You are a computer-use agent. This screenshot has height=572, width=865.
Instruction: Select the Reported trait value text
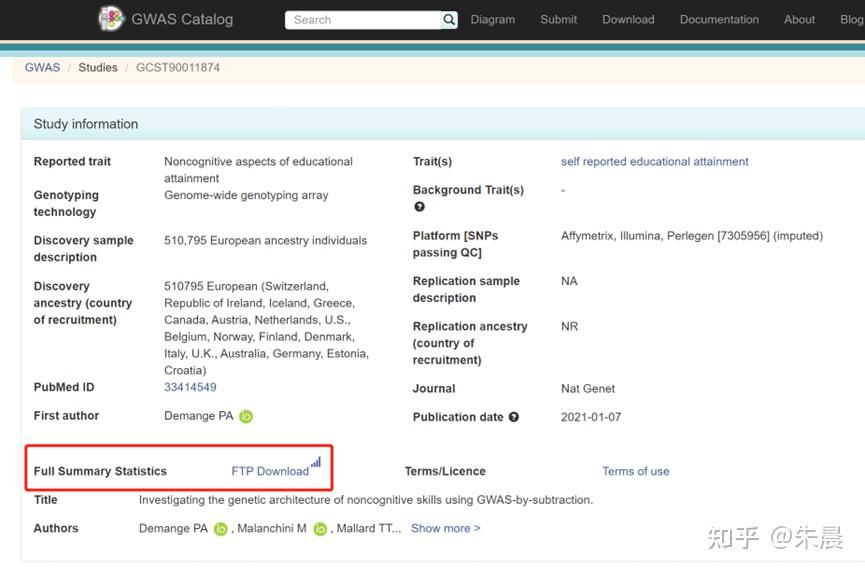click(258, 170)
